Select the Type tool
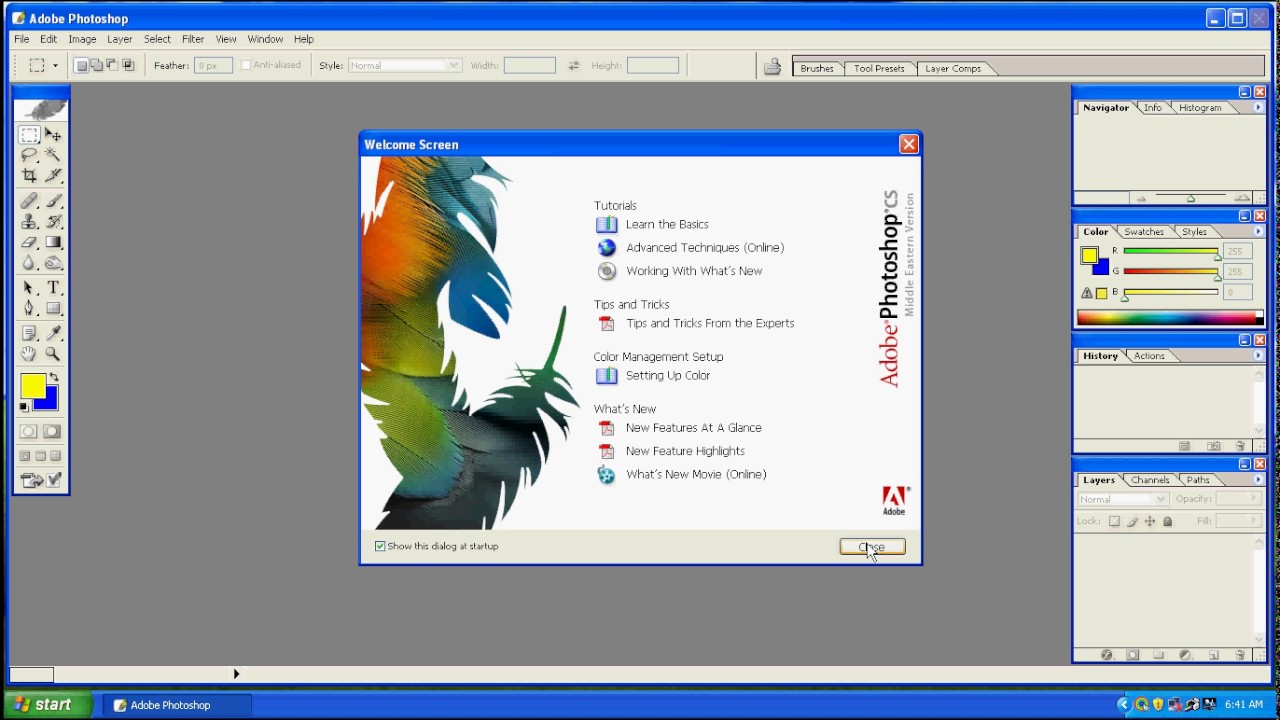1280x720 pixels. (53, 288)
